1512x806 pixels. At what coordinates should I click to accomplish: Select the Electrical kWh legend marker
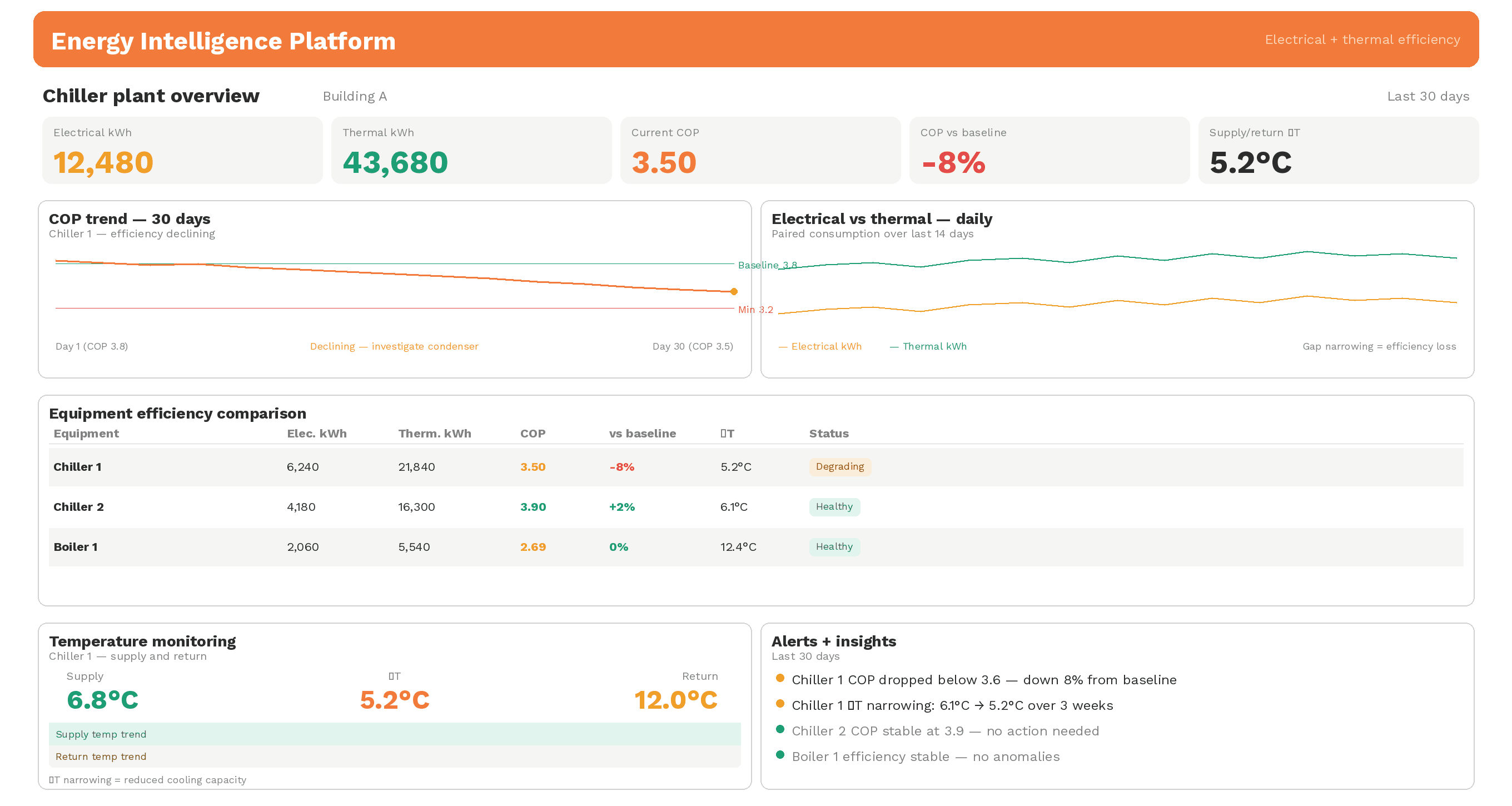(783, 346)
